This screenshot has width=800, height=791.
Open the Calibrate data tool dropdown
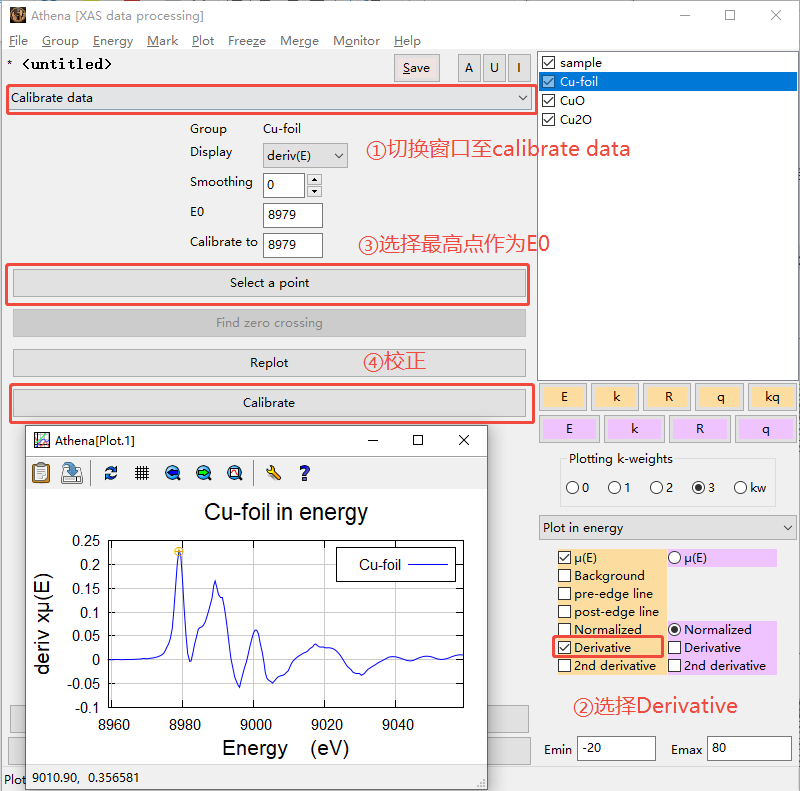[269, 98]
